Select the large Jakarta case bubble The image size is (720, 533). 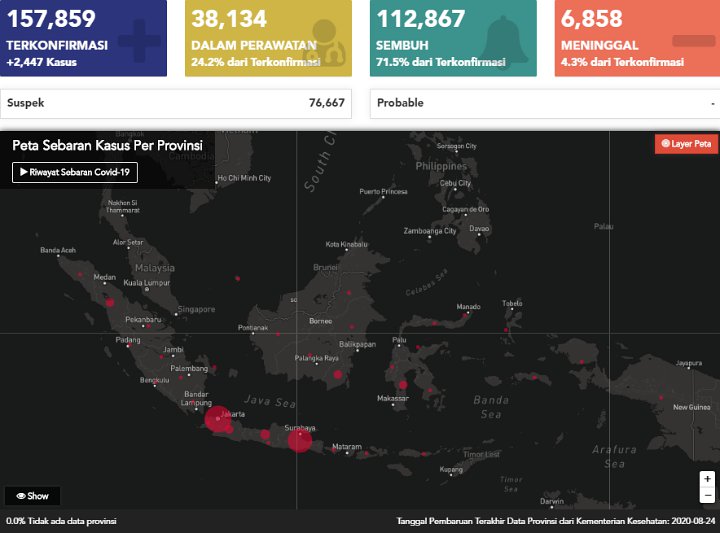(218, 418)
